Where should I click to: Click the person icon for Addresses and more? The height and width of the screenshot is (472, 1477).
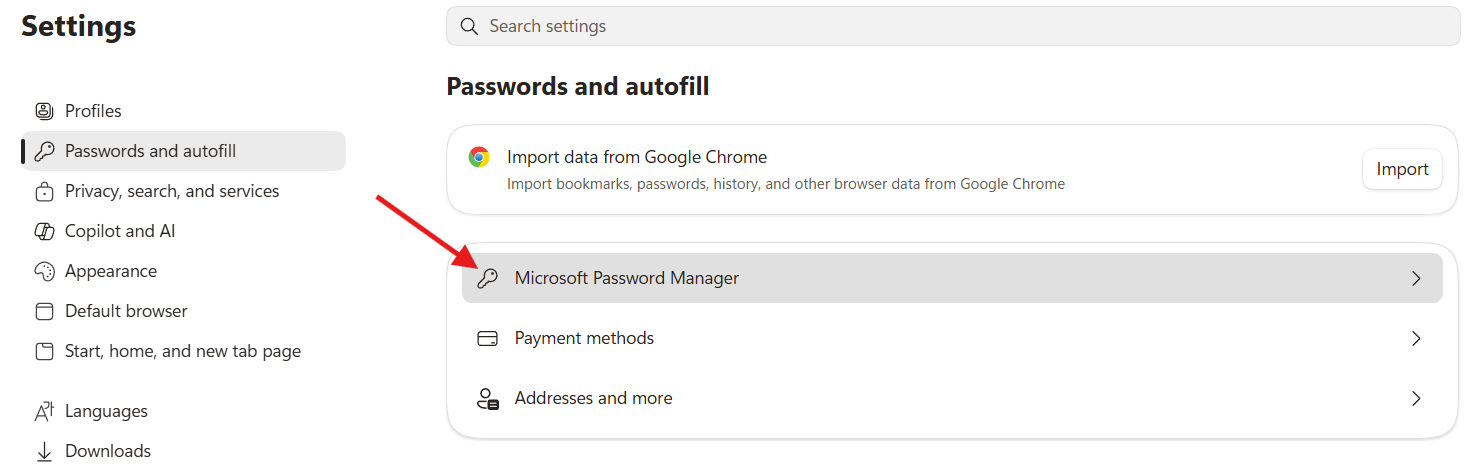[x=488, y=398]
